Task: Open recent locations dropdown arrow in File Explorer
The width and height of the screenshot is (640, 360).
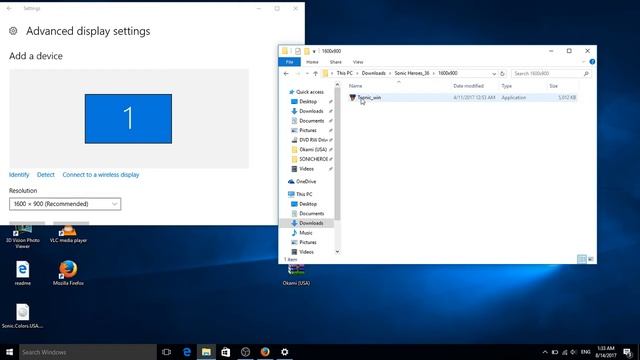Action: pyautogui.click(x=307, y=73)
